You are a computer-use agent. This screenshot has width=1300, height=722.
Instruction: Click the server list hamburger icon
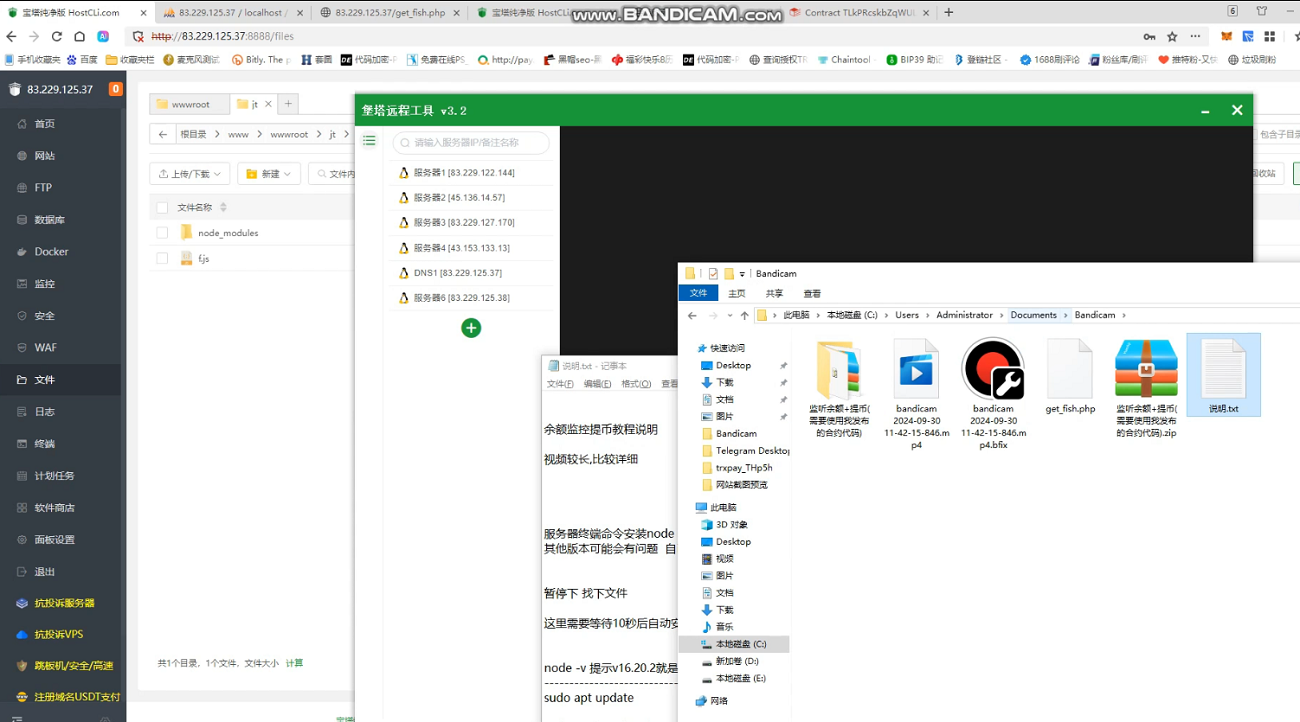point(369,141)
